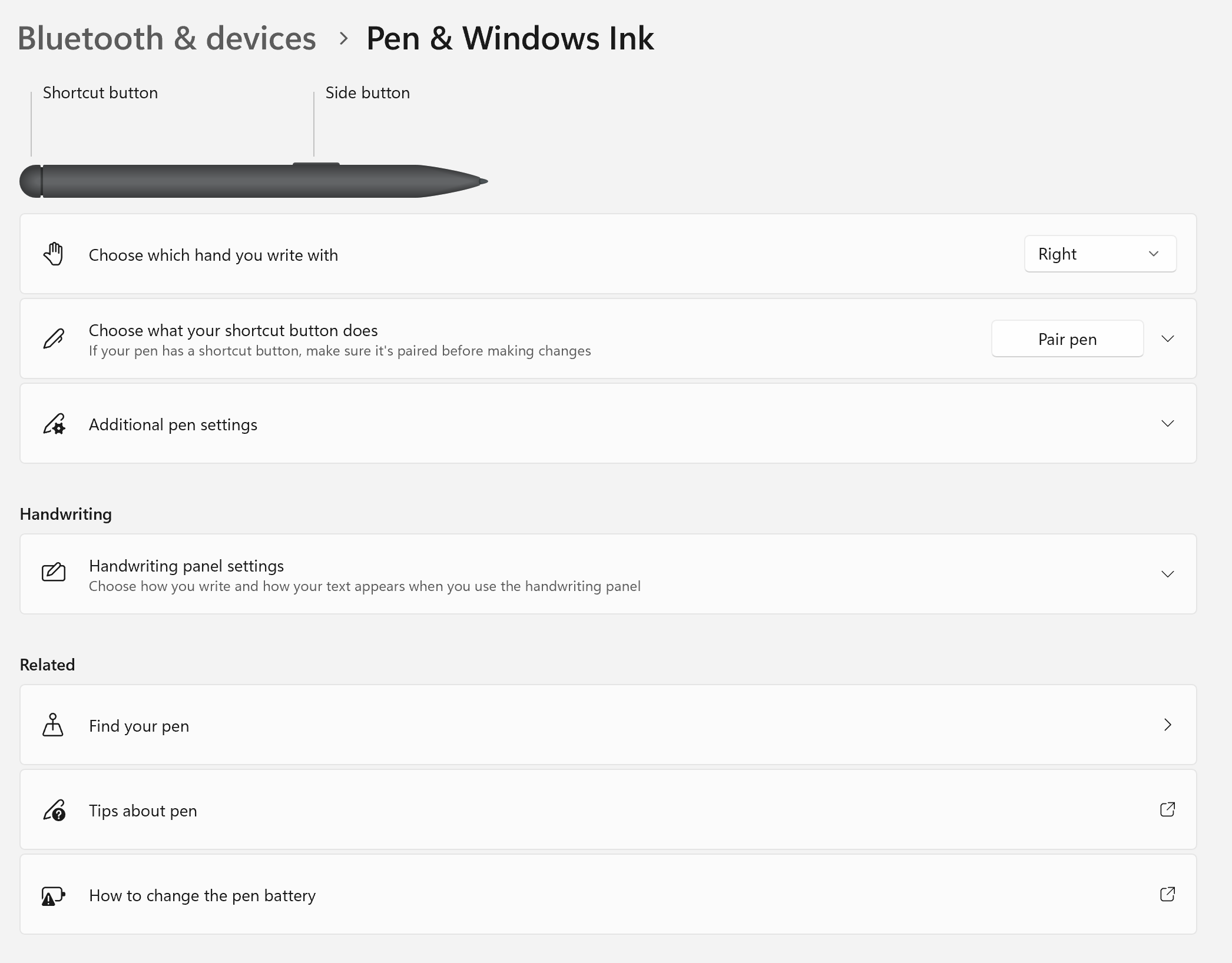The width and height of the screenshot is (1232, 963).
Task: Click the pen question-mark Tips icon
Action: tap(54, 810)
